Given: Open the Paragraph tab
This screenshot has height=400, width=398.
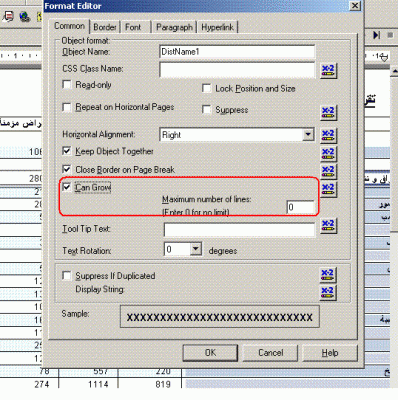Looking at the screenshot, I should coord(174,27).
